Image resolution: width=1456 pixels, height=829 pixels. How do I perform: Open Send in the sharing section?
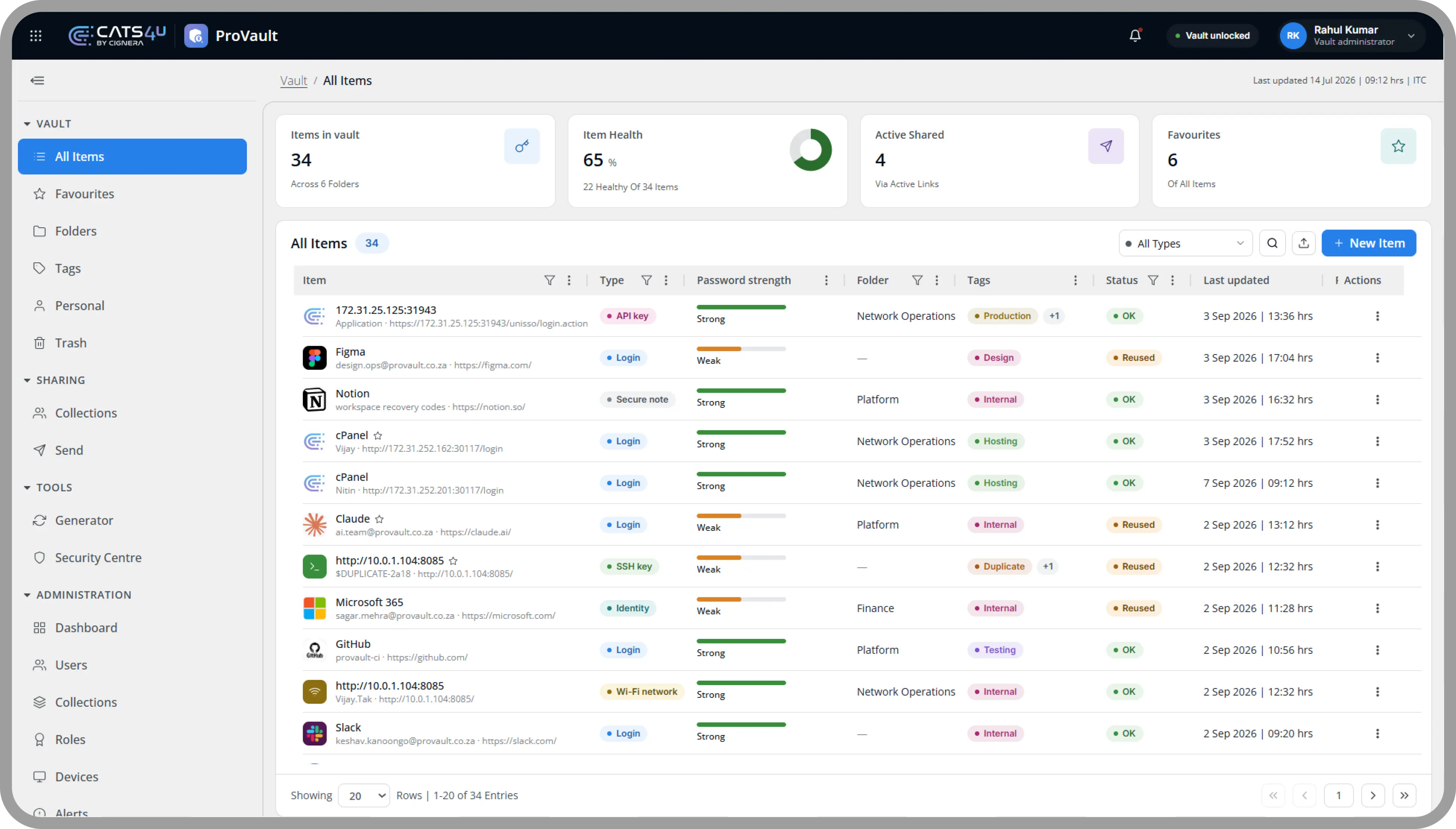[x=132, y=450]
